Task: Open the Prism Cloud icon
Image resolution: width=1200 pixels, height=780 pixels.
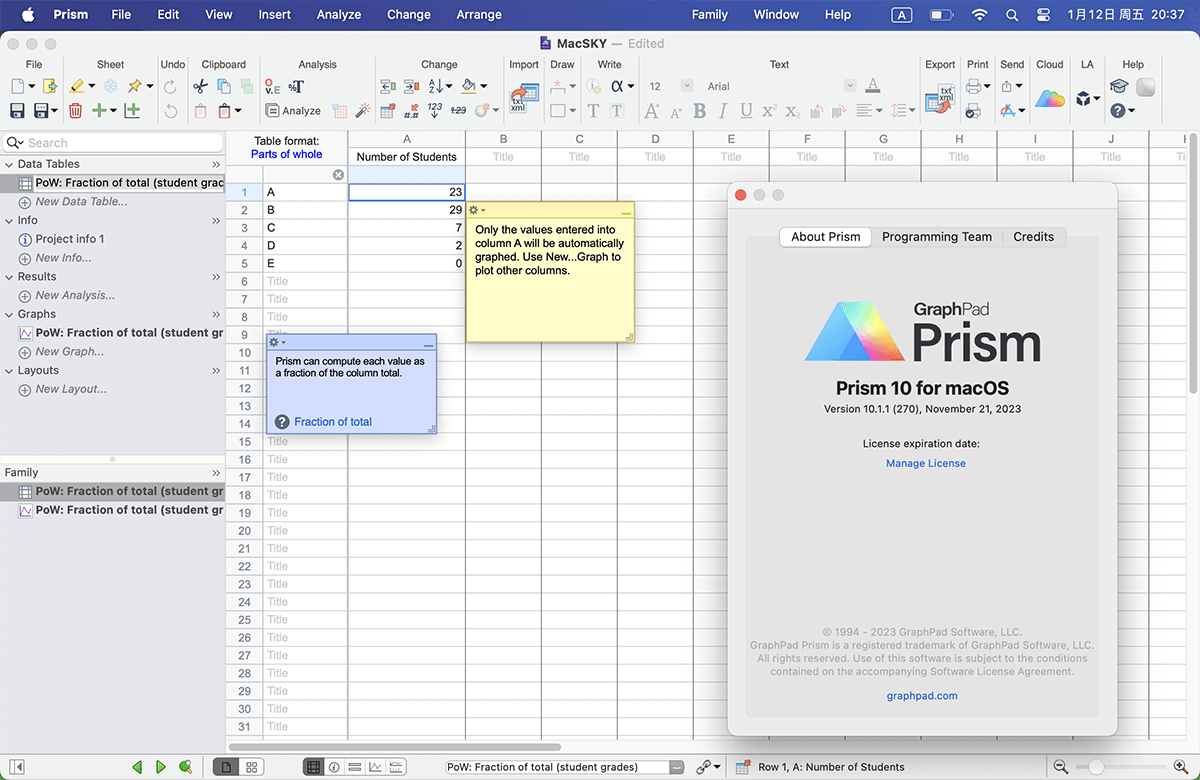Action: (x=1050, y=98)
